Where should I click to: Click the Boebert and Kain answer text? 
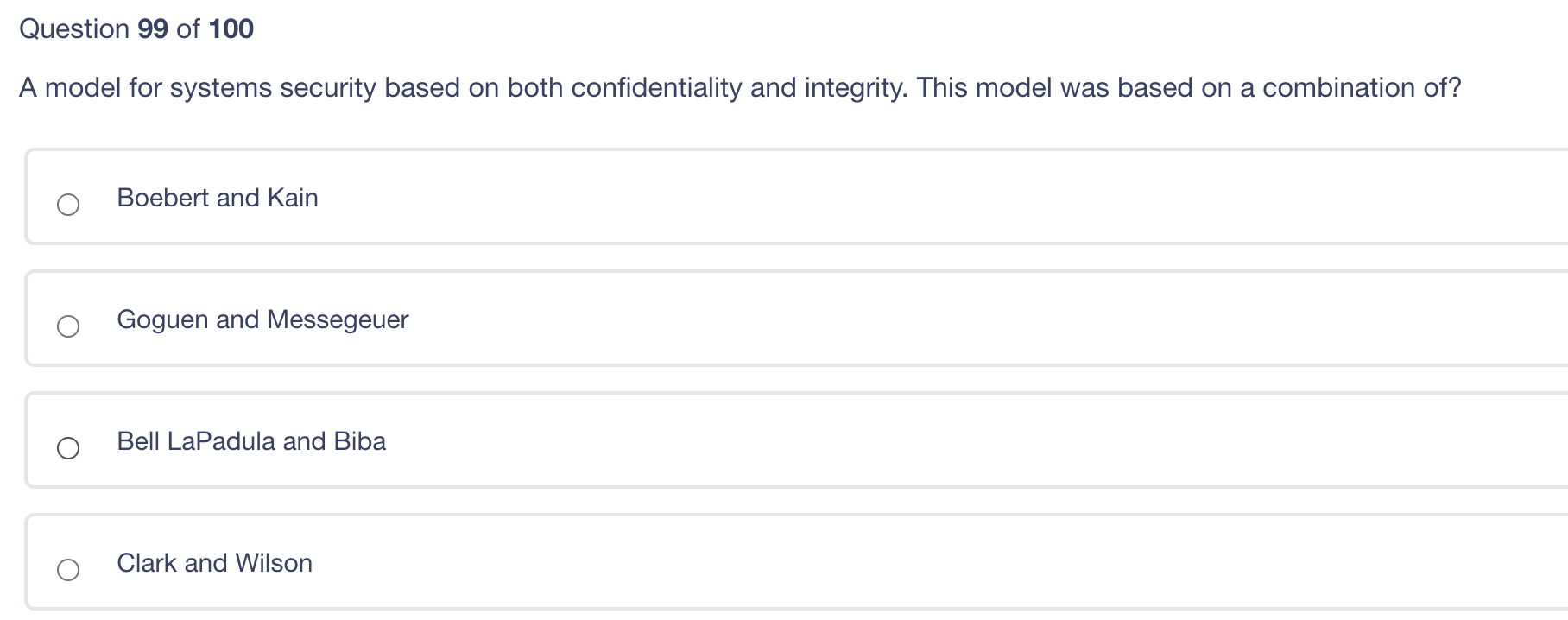tap(217, 198)
